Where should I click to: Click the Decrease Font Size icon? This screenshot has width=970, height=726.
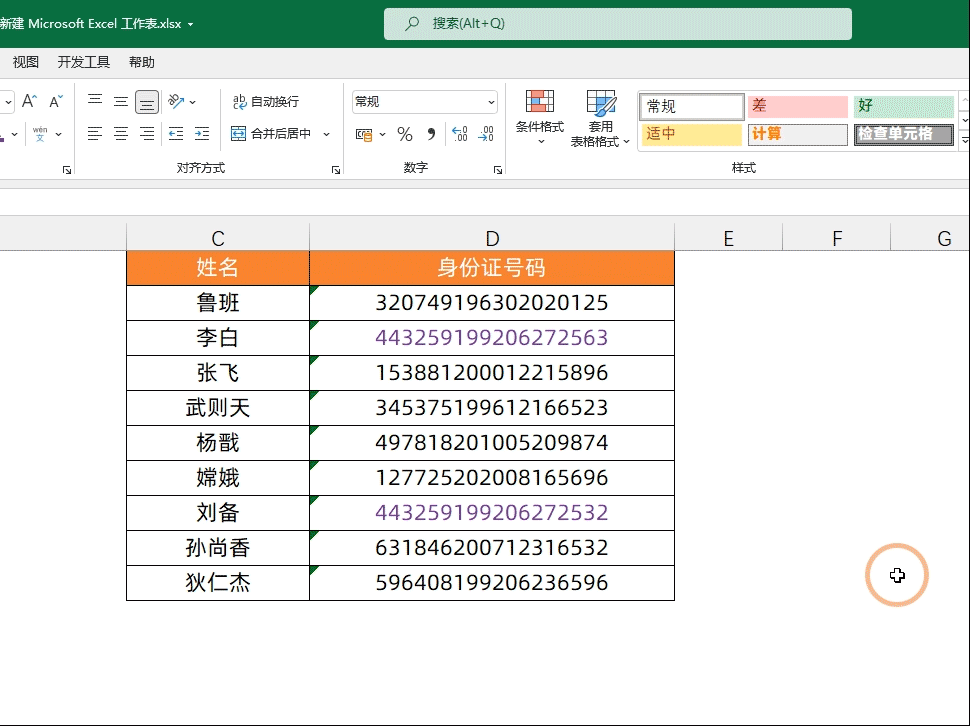coord(55,101)
